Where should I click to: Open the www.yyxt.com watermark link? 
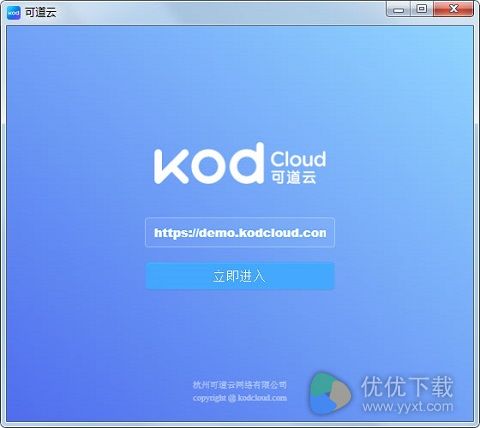[x=408, y=407]
